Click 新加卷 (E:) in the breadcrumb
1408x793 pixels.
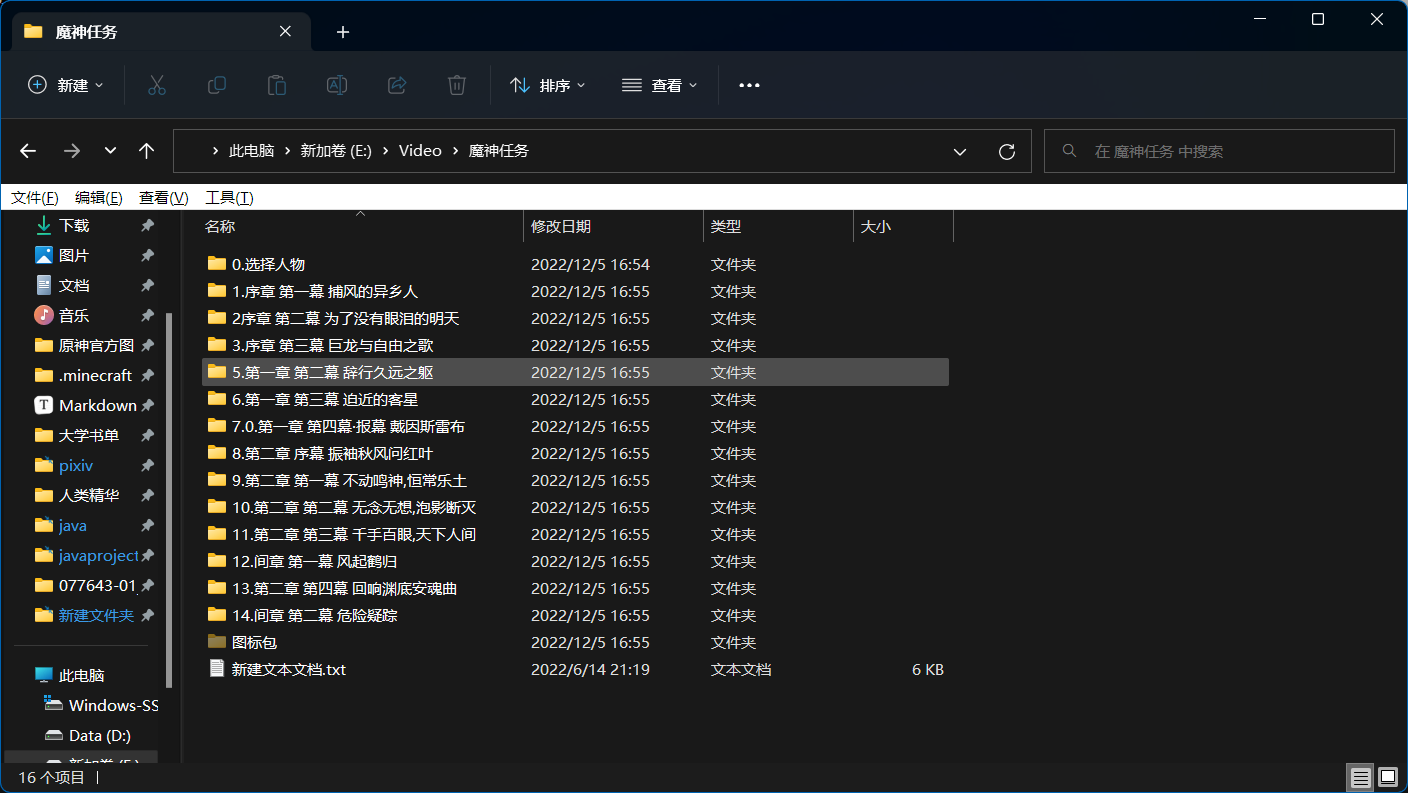coord(336,151)
